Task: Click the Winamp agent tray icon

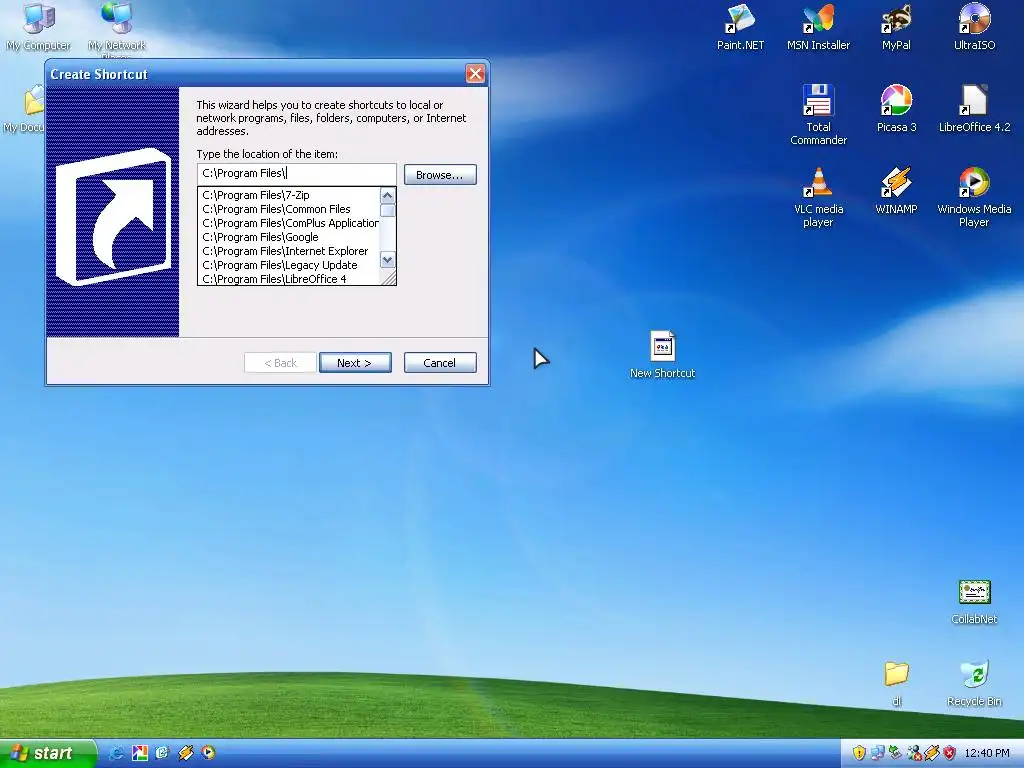Action: [932, 753]
